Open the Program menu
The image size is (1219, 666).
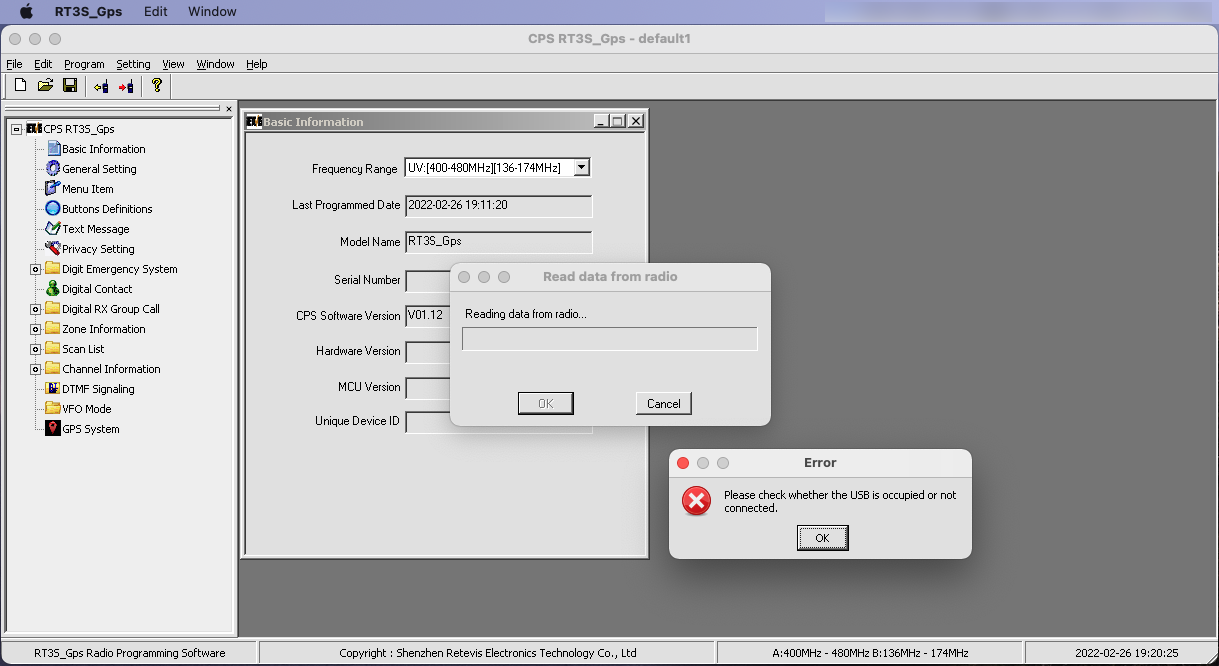coord(84,64)
